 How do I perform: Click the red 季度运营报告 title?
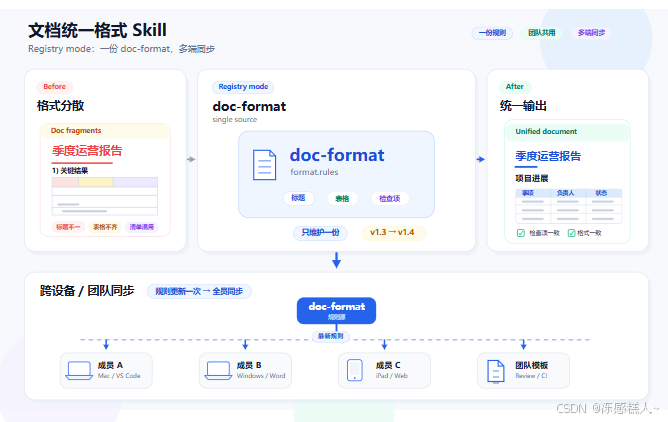point(87,151)
